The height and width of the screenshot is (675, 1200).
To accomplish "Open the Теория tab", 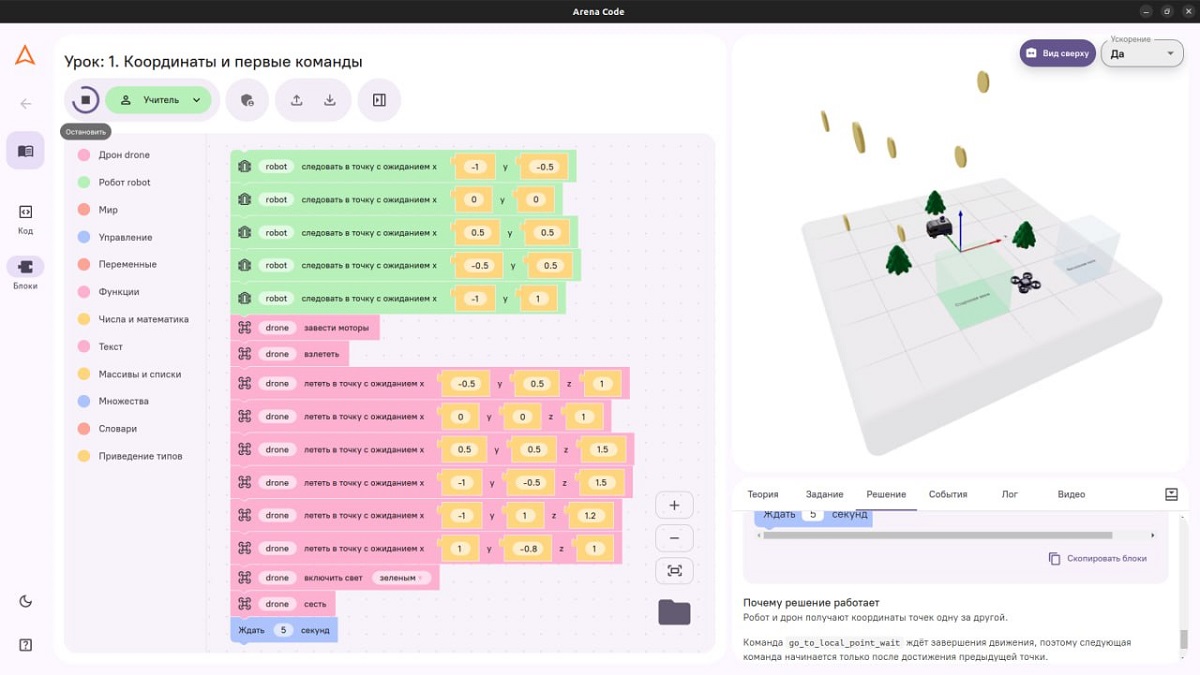I will (763, 494).
